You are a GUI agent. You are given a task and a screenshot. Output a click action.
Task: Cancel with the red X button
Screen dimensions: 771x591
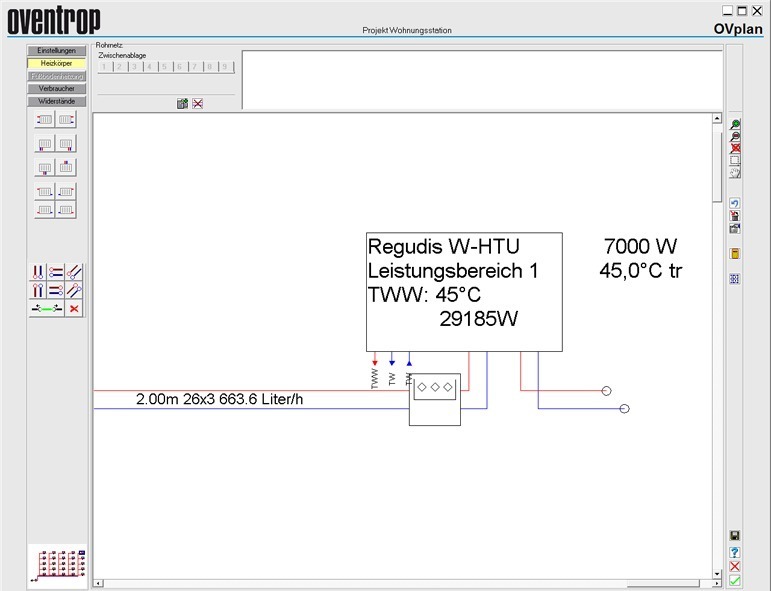735,566
